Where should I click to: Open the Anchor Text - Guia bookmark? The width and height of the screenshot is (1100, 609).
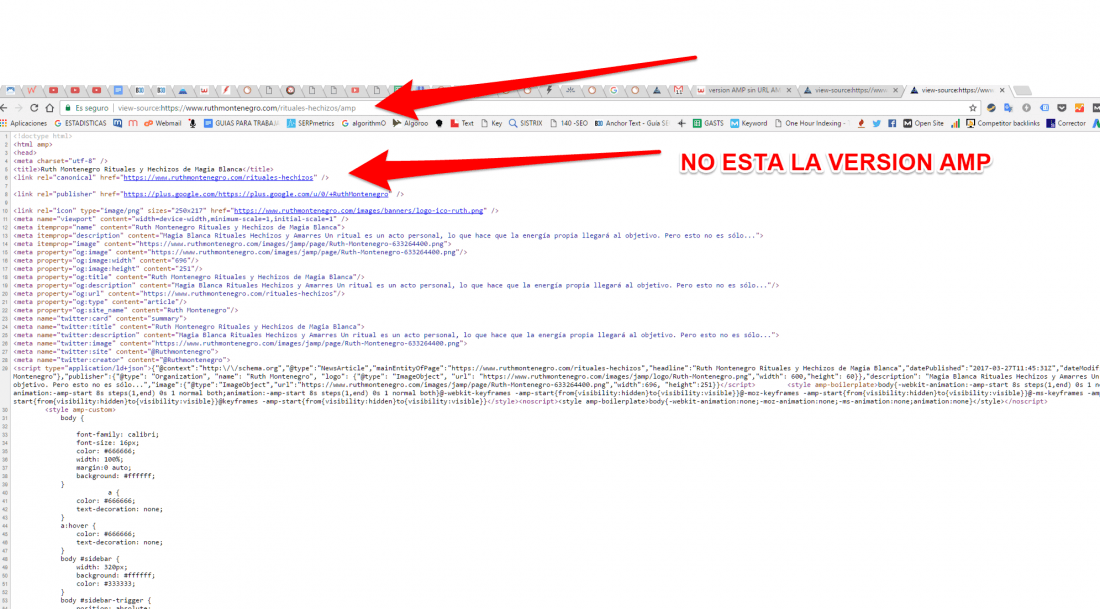[631, 123]
